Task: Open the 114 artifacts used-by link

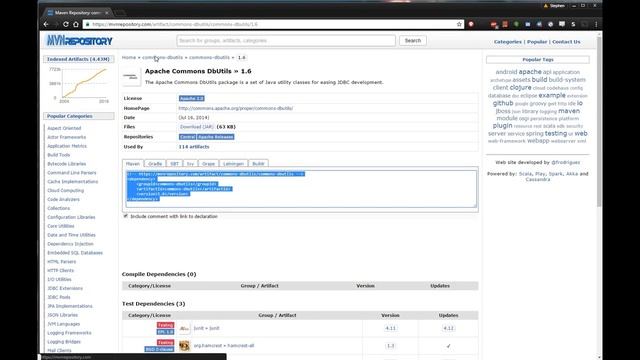Action: (x=194, y=147)
